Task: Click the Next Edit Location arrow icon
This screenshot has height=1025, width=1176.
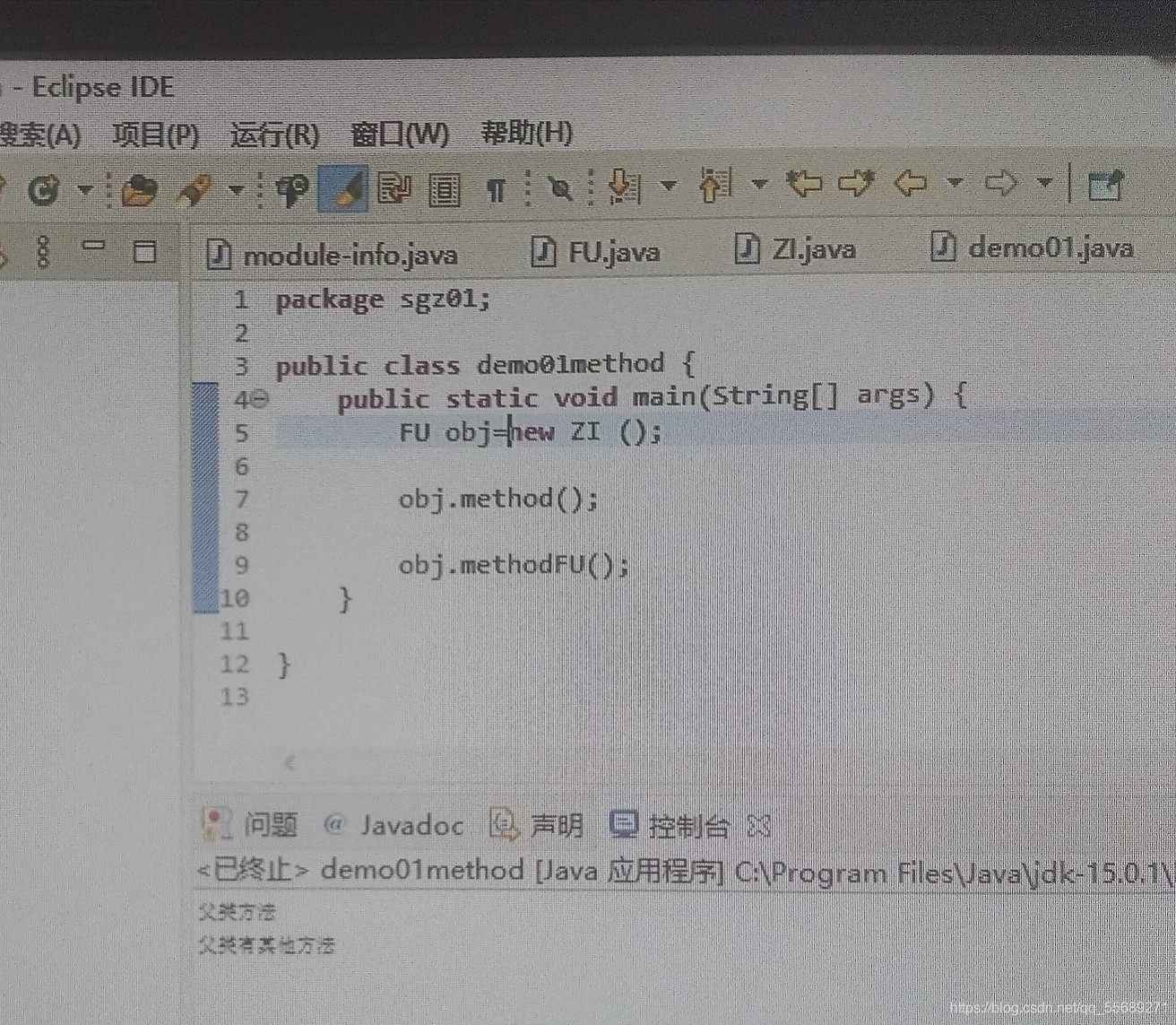Action: [857, 183]
